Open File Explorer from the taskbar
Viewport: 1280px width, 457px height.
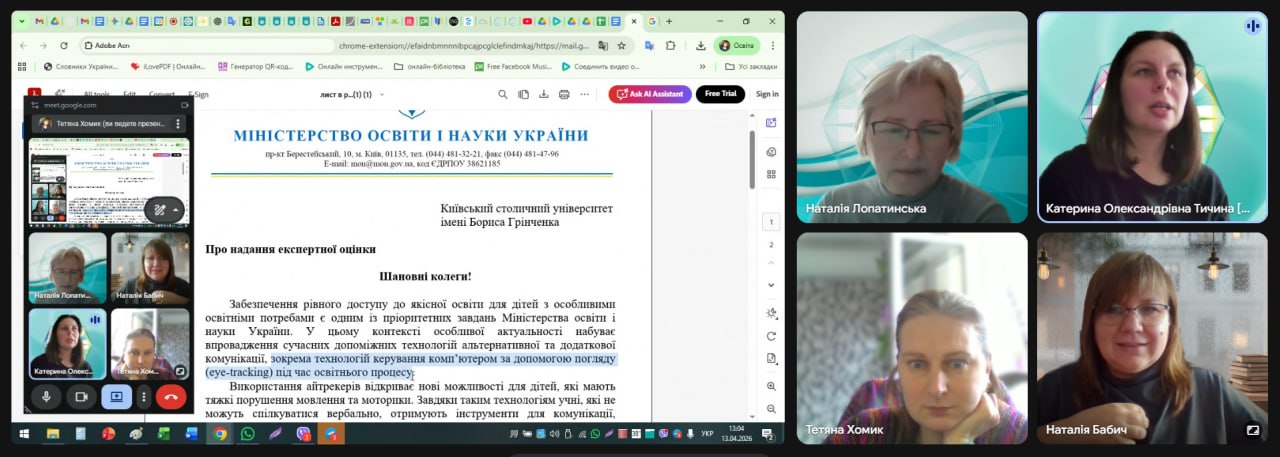coord(53,434)
